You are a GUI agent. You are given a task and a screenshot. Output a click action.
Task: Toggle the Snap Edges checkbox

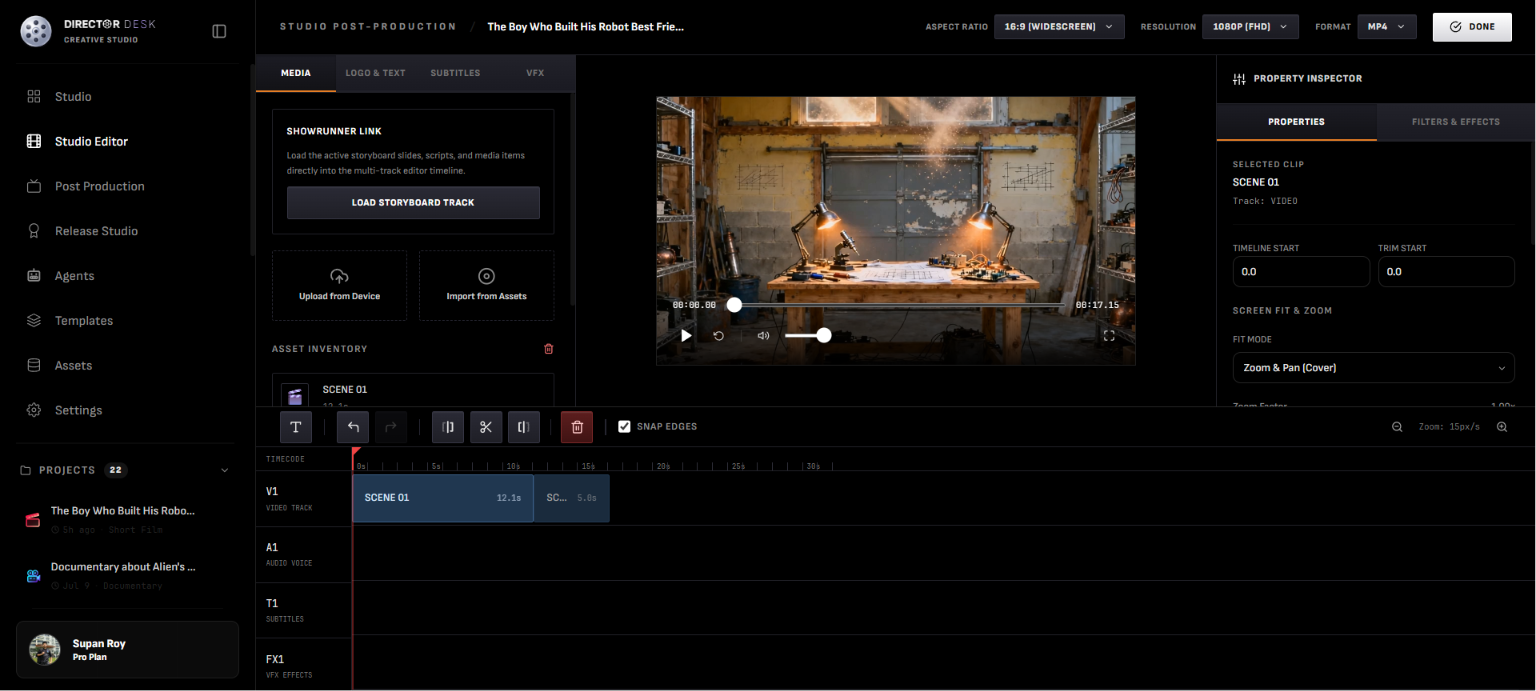tap(625, 427)
